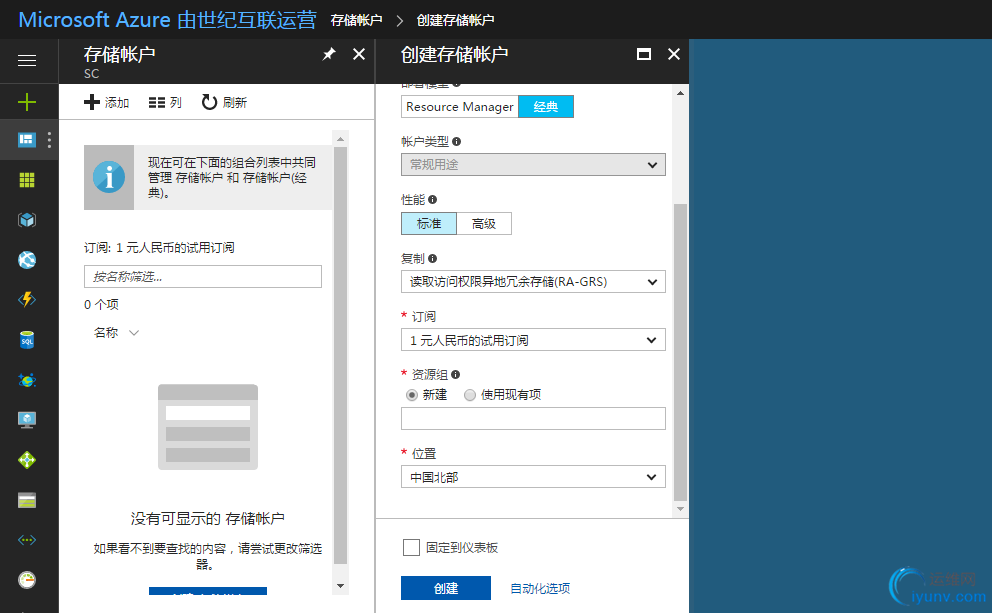This screenshot has width=992, height=613.
Task: Click the create blade scrollbar thumb
Action: (681, 352)
